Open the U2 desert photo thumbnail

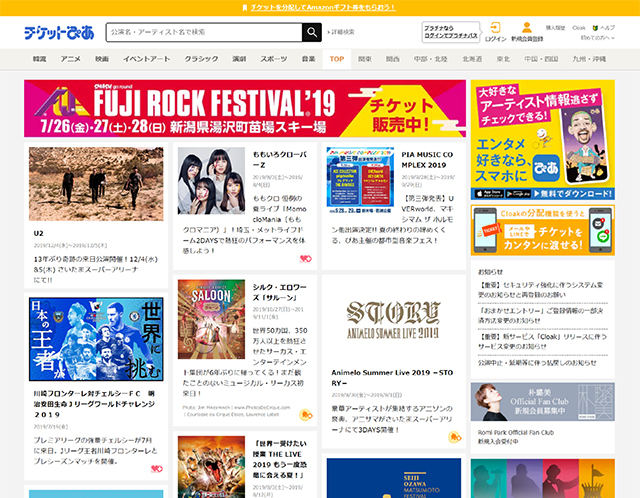(x=96, y=184)
